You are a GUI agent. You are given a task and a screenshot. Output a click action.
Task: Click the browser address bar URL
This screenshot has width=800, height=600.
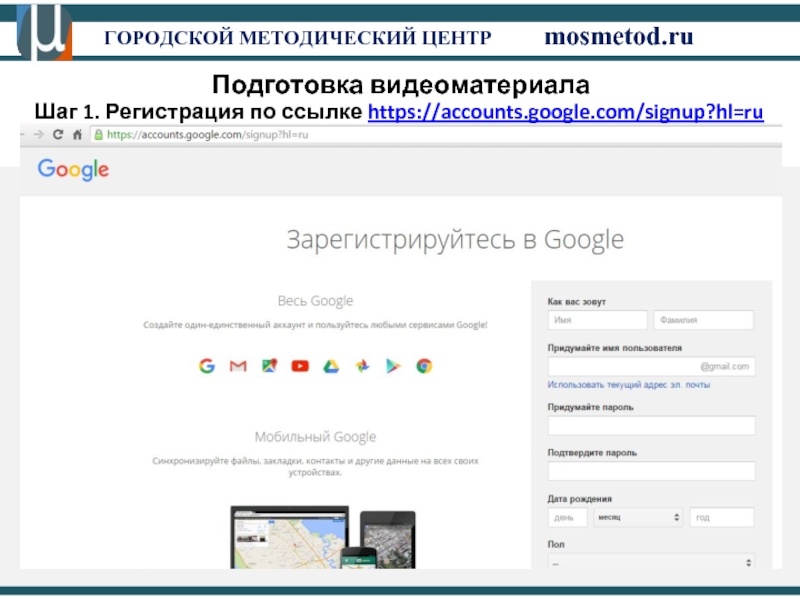[207, 135]
